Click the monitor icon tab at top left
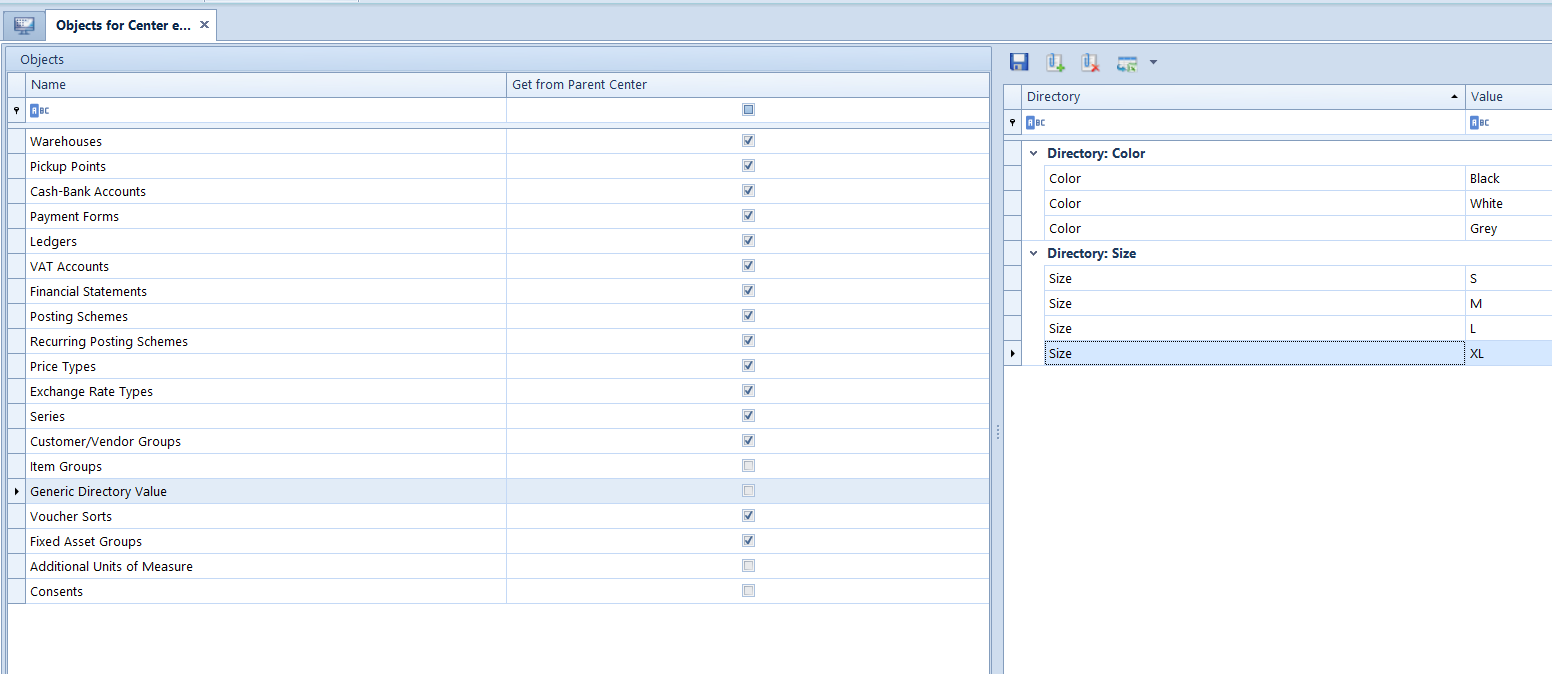Screen dimensions: 1552x674 coord(25,25)
